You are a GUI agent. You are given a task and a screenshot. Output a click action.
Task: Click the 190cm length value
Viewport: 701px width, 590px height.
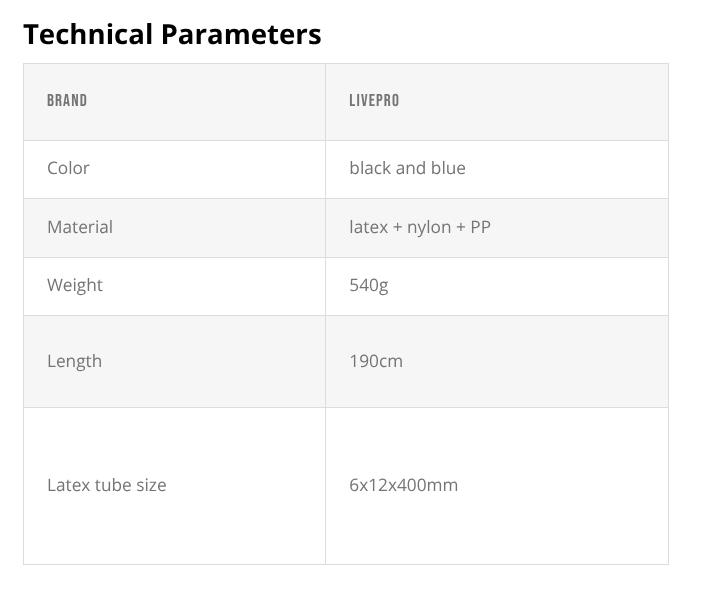point(376,361)
